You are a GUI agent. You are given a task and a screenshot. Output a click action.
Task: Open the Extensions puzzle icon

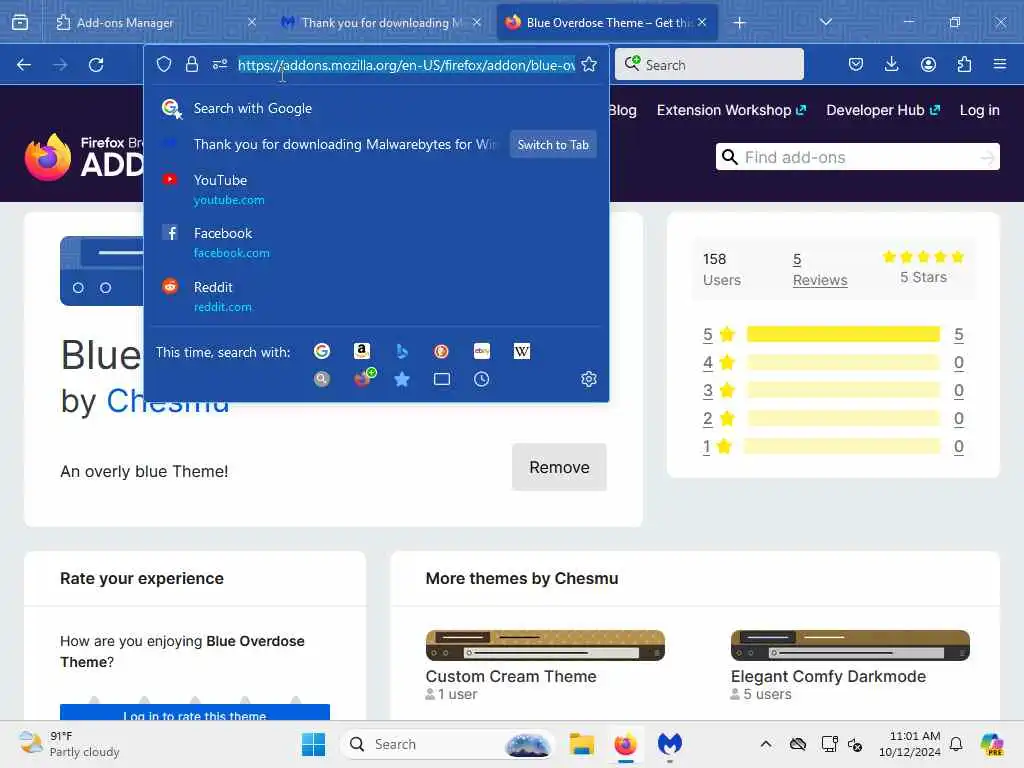pyautogui.click(x=964, y=64)
